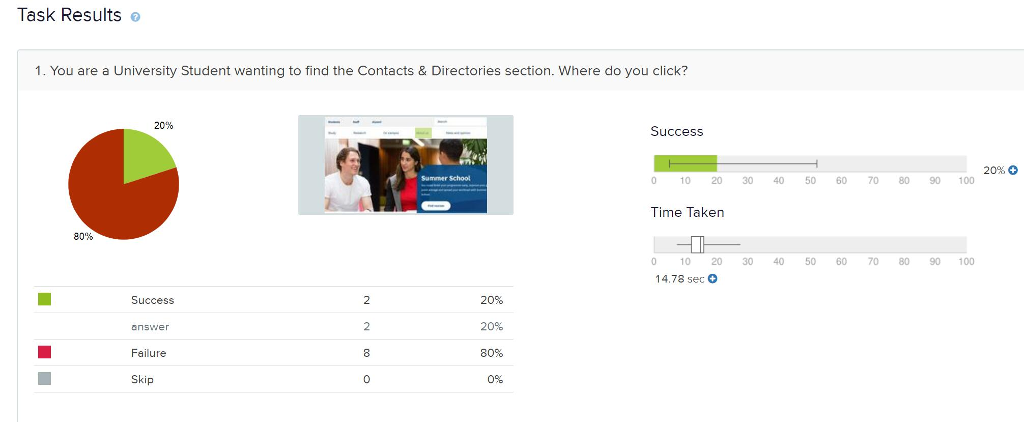Expand the 14.78 sec plus icon
The width and height of the screenshot is (1024, 422).
[x=712, y=279]
